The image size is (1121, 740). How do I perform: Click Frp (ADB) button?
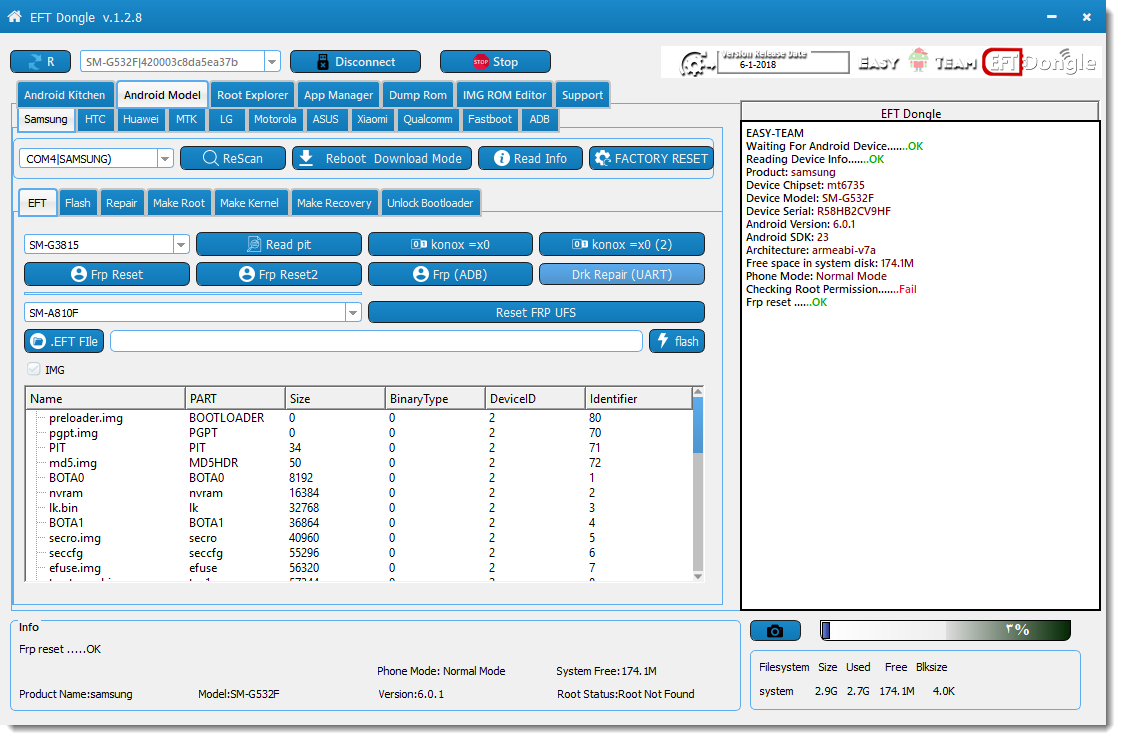(450, 275)
